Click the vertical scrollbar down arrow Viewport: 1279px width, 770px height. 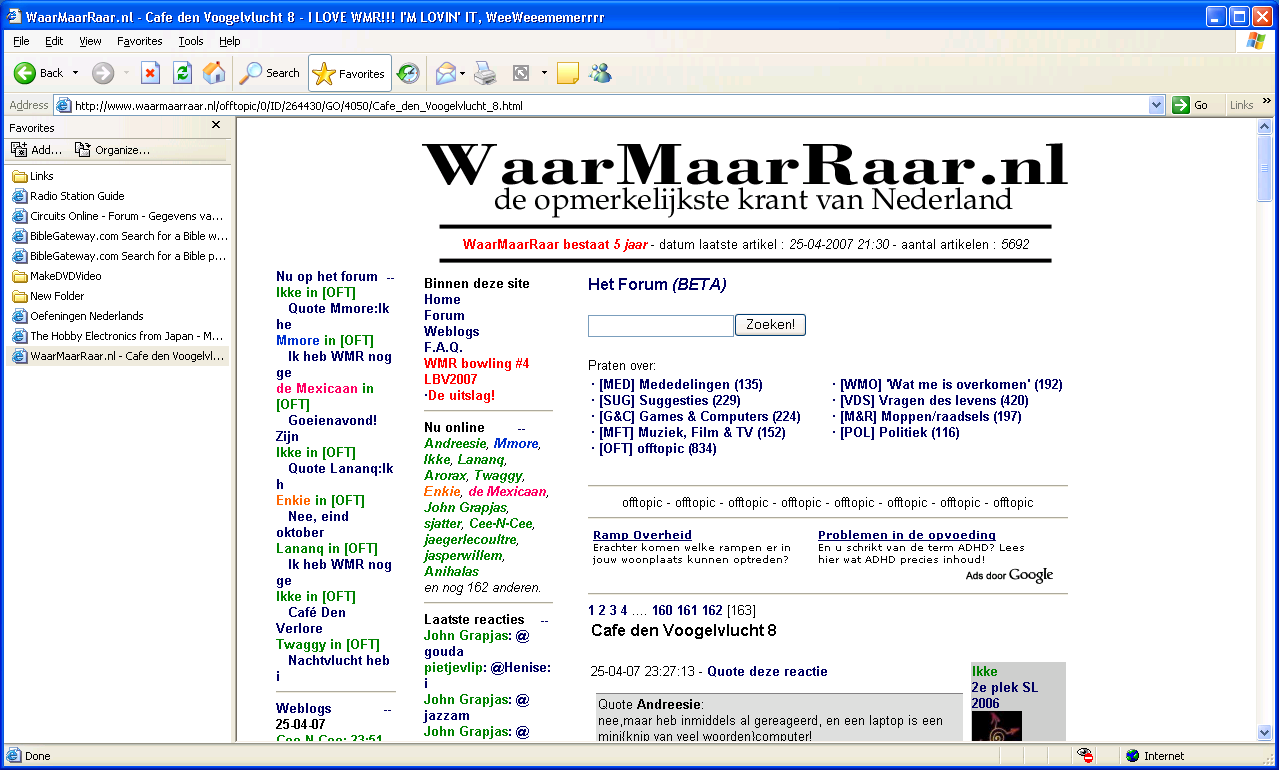point(1265,733)
